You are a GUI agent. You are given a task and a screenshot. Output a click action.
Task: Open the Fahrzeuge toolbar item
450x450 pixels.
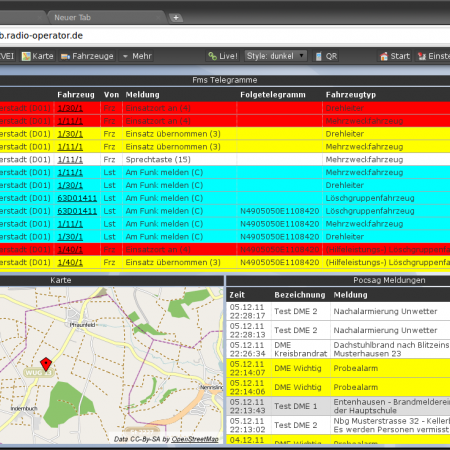(88, 56)
